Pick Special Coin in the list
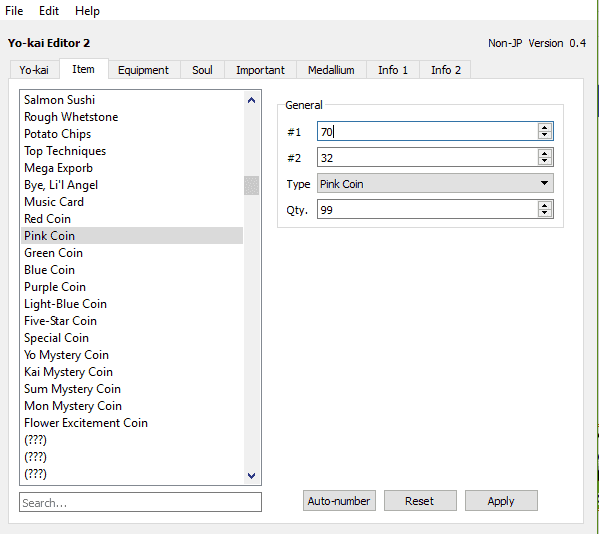599x534 pixels. tap(132, 338)
